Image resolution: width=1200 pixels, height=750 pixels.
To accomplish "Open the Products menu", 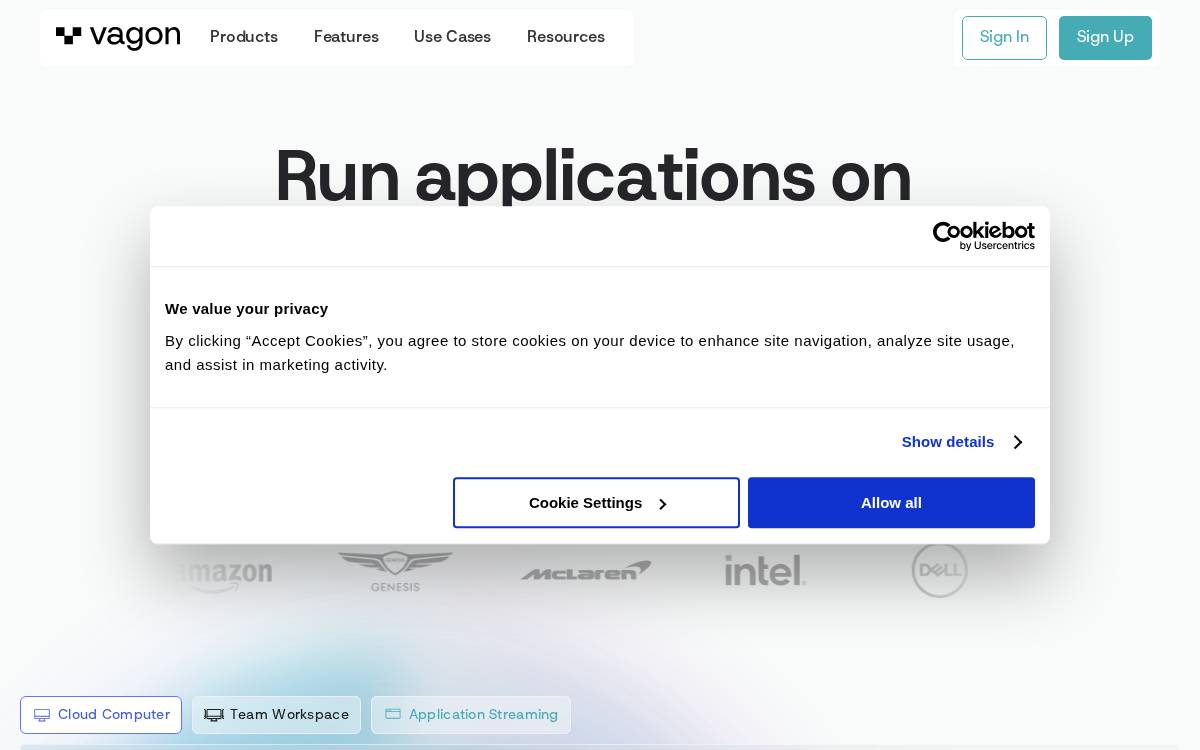I will click(x=244, y=37).
